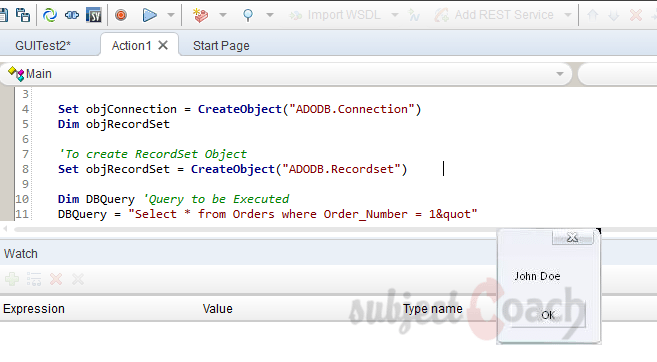The image size is (657, 362).
Task: Click the list icon in Watch toolbar
Action: pyautogui.click(x=34, y=279)
